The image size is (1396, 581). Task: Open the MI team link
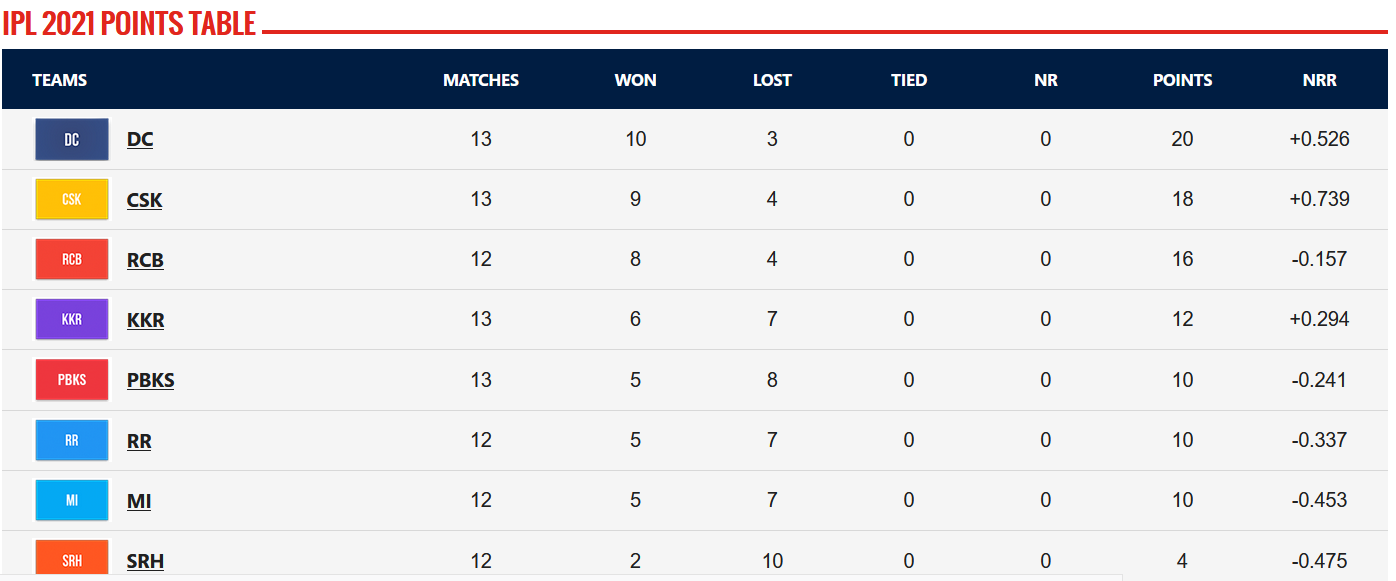point(139,501)
